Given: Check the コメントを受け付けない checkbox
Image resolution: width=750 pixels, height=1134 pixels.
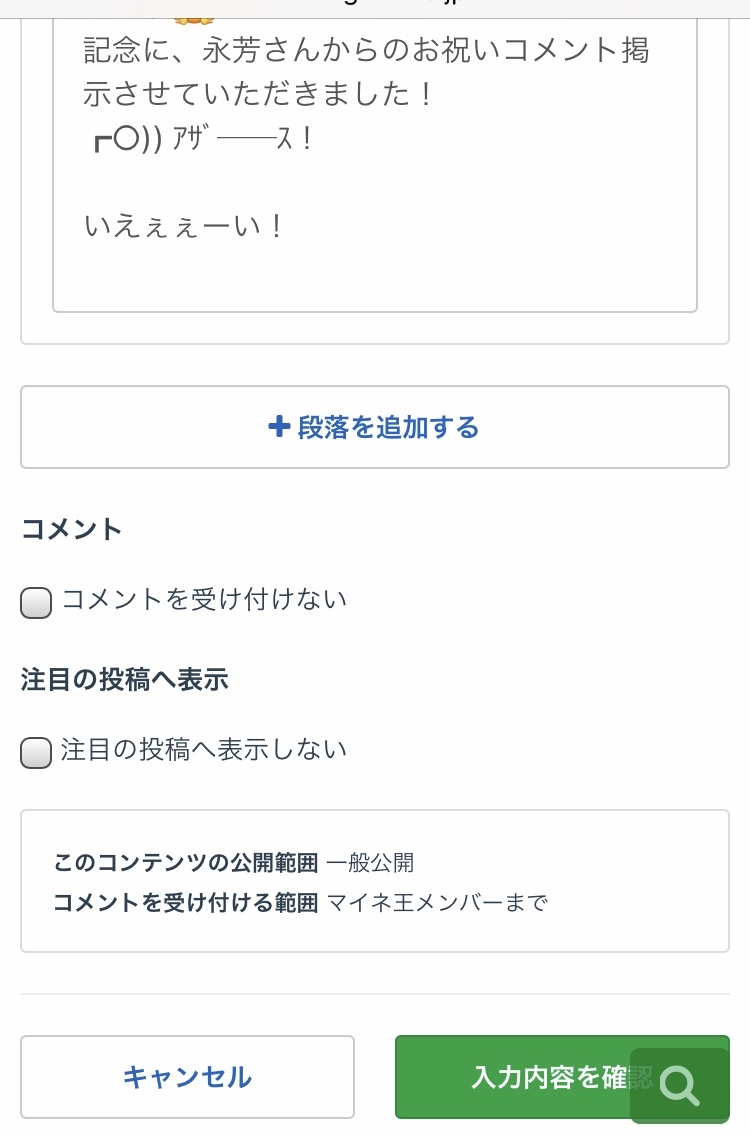Looking at the screenshot, I should pyautogui.click(x=36, y=602).
